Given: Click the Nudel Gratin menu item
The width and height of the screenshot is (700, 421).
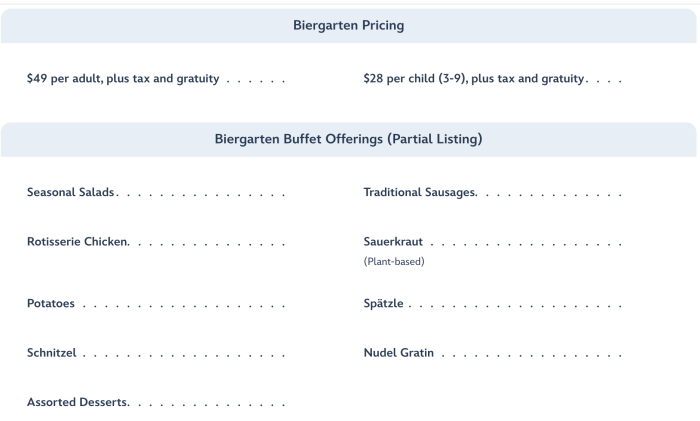Looking at the screenshot, I should click(398, 353).
